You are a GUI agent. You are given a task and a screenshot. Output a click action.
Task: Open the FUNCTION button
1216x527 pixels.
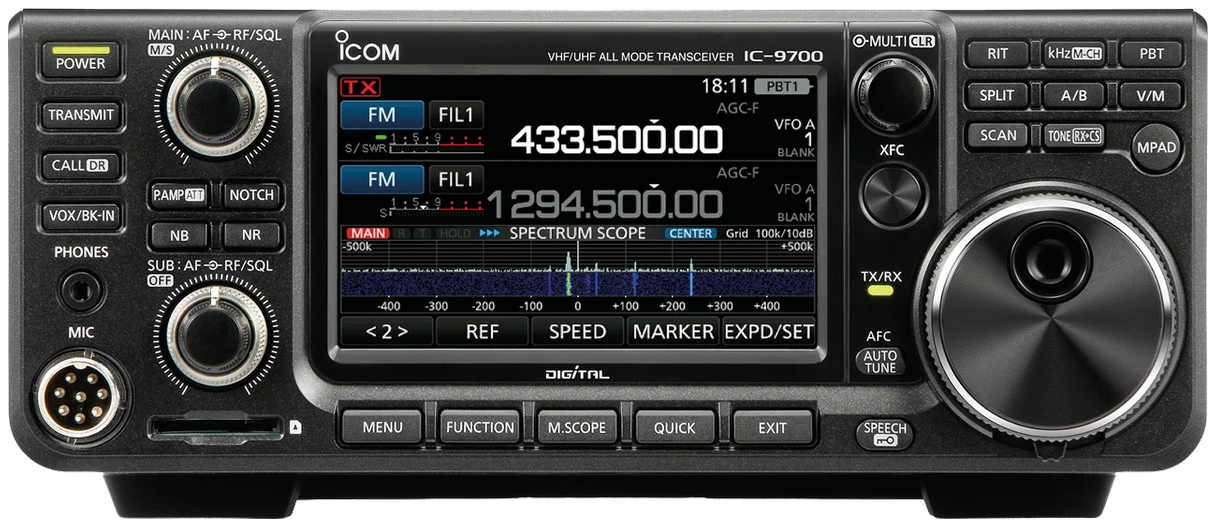click(x=480, y=428)
